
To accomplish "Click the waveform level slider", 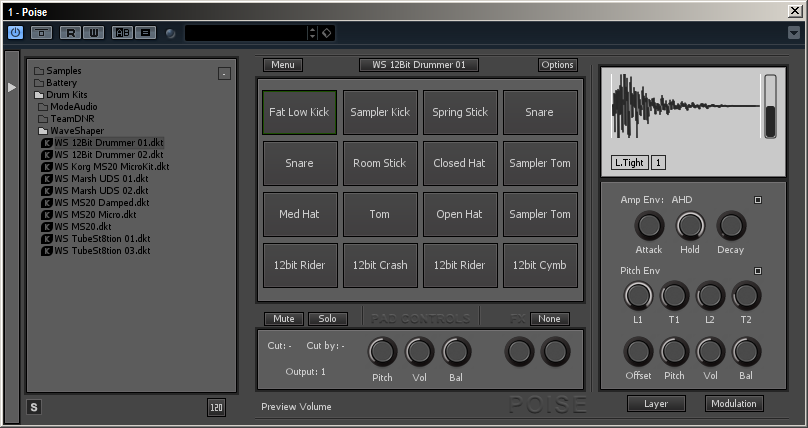I will coord(770,107).
